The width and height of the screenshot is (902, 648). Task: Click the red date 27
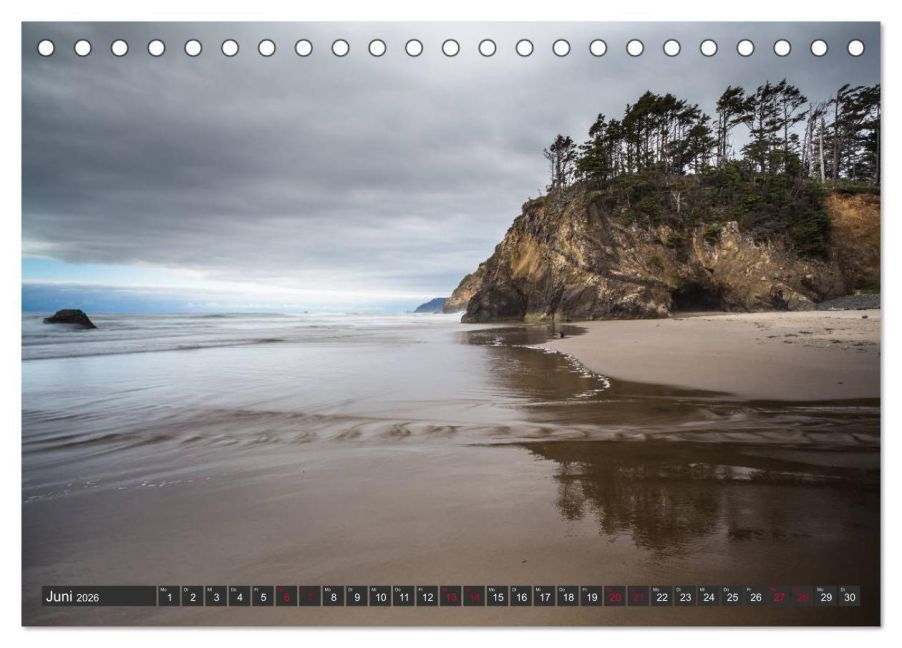[779, 596]
